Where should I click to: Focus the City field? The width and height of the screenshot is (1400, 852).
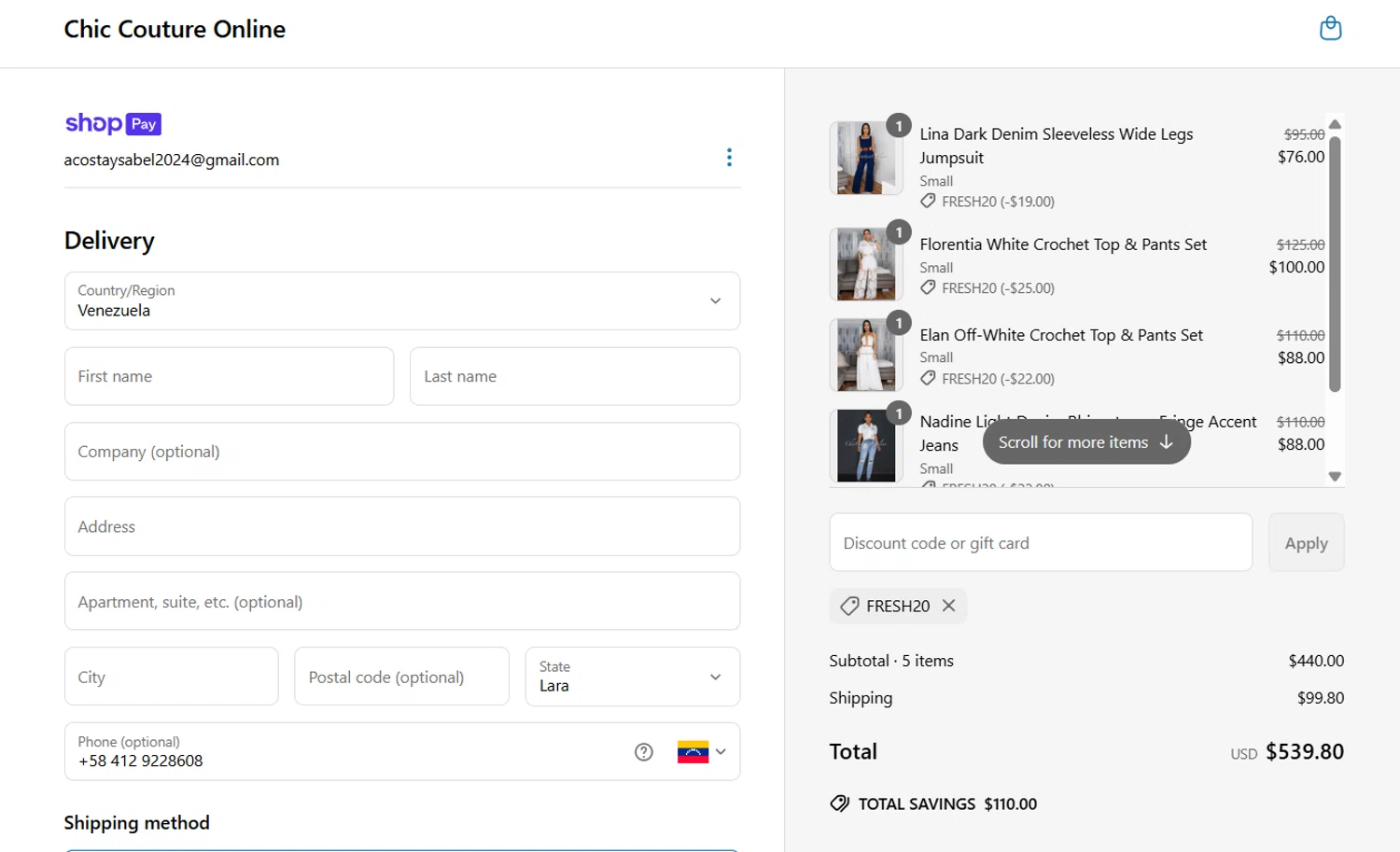point(172,677)
